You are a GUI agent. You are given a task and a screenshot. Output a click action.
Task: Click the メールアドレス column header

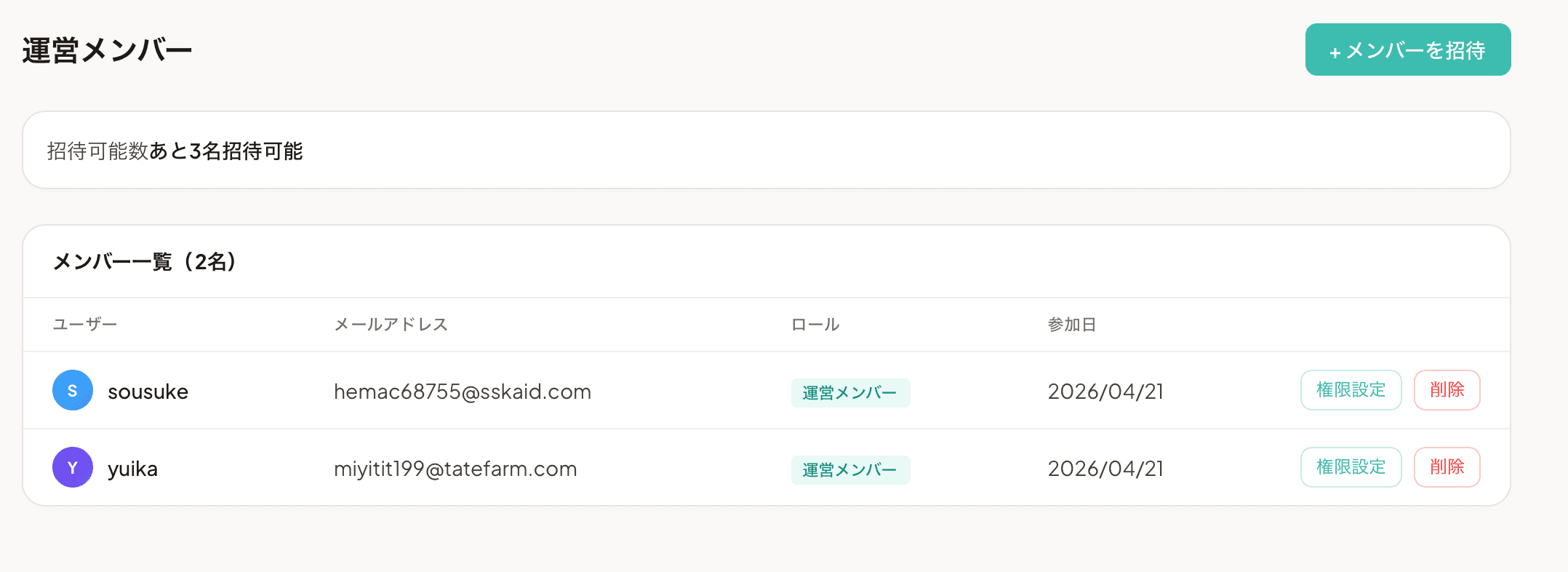(391, 325)
